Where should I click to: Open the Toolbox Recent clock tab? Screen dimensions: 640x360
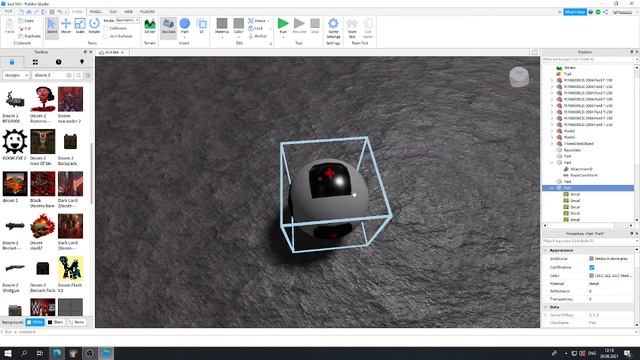point(58,62)
